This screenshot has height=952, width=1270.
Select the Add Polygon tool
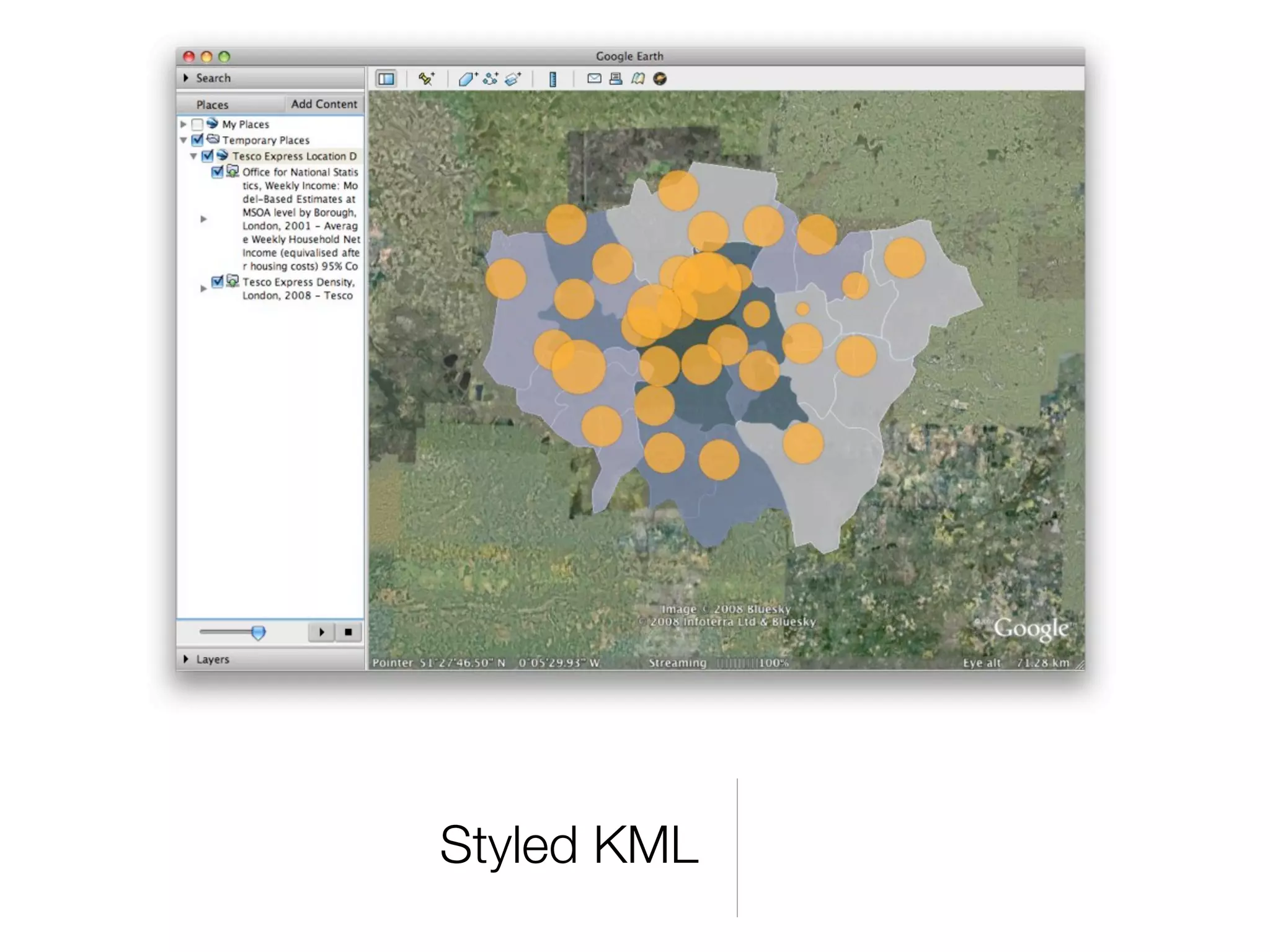467,79
